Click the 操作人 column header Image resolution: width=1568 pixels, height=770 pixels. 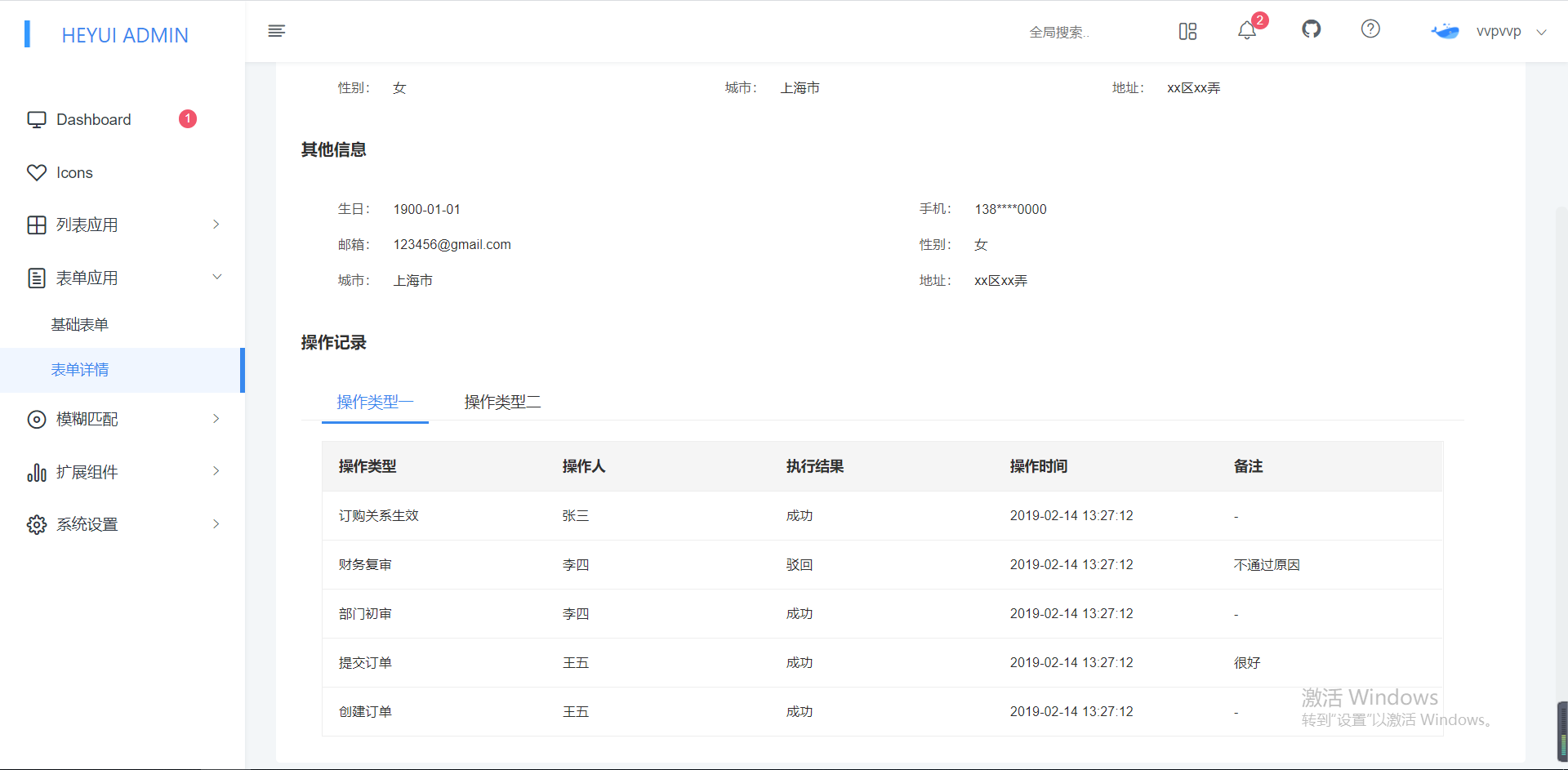584,466
